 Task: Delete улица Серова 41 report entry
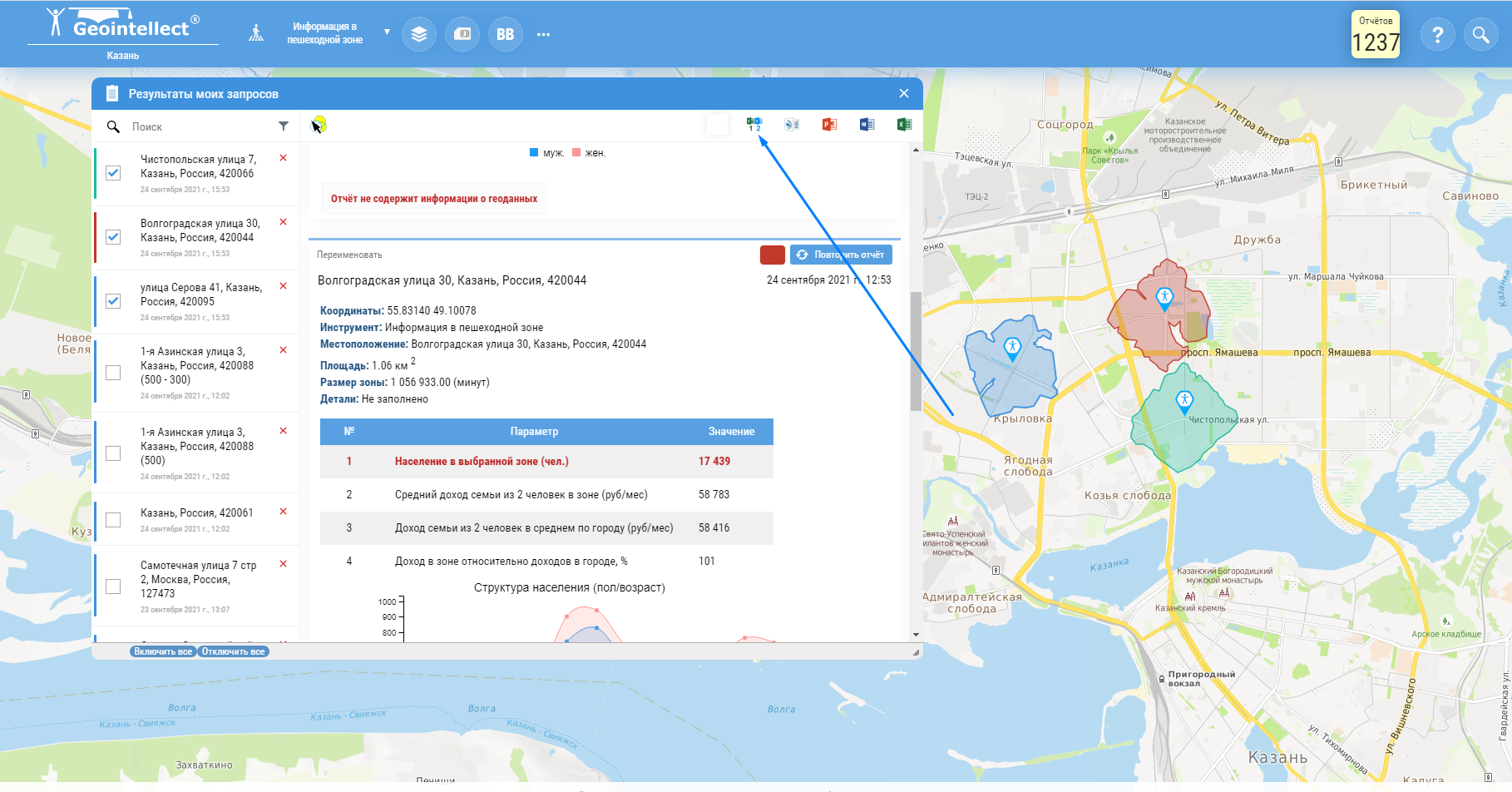[x=284, y=286]
